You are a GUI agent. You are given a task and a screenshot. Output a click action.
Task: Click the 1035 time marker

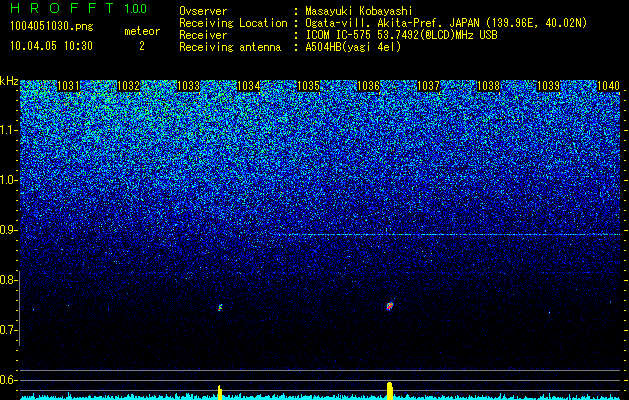308,86
